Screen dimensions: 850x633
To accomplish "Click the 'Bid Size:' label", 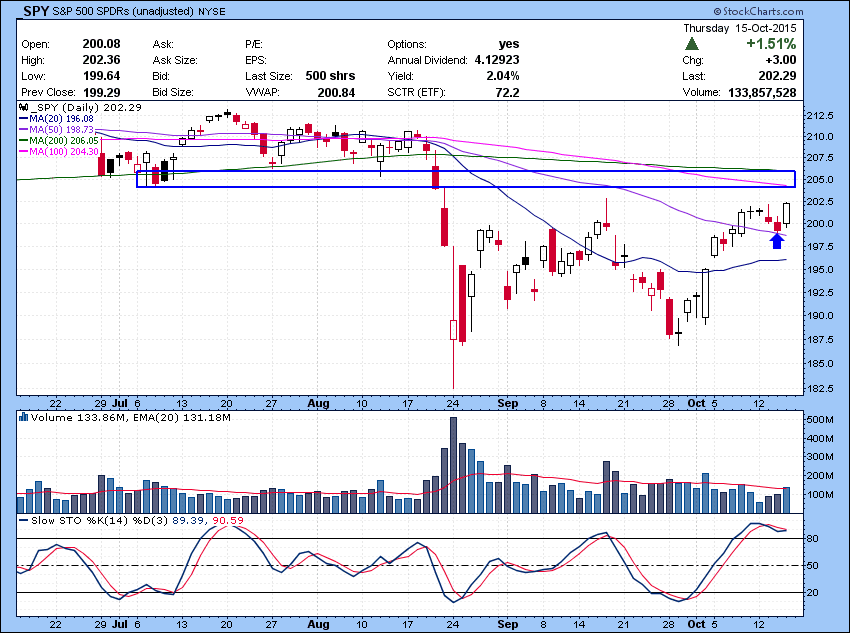I will pyautogui.click(x=172, y=92).
